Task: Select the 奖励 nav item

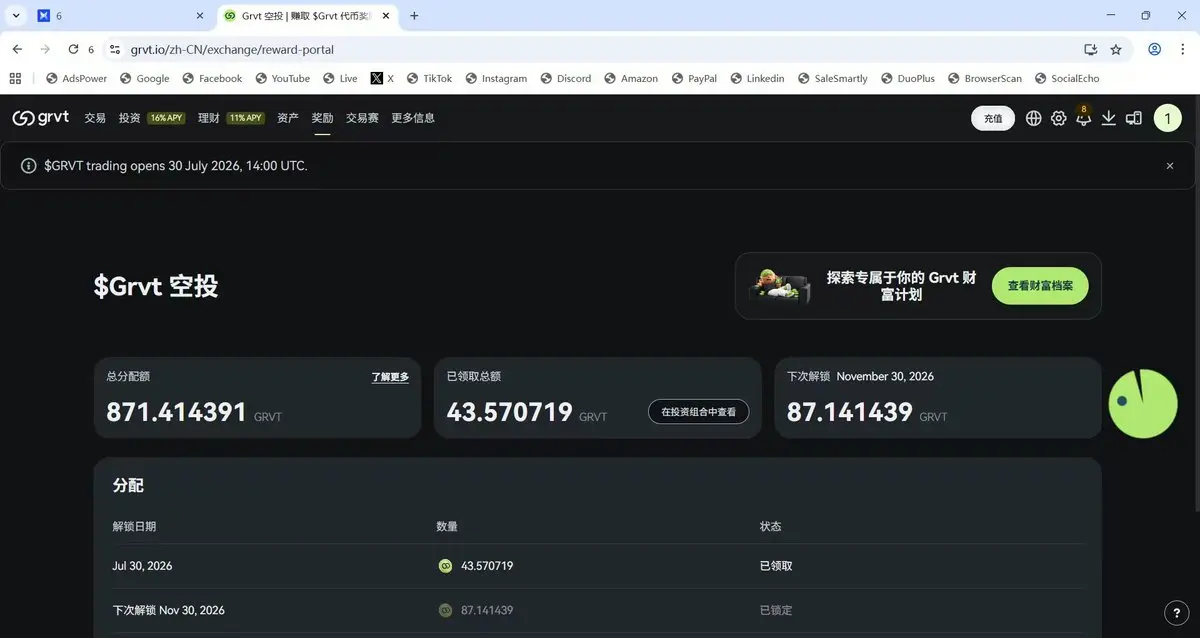Action: tap(322, 118)
